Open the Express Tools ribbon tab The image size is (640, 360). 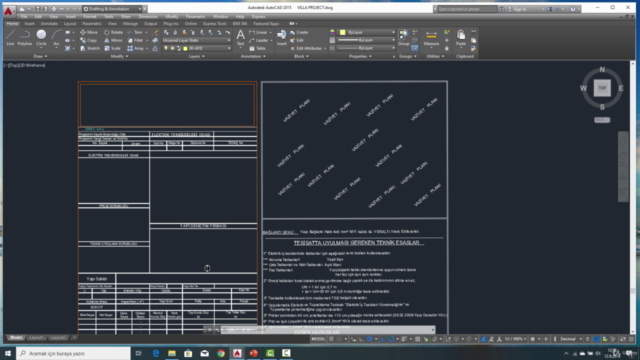[214, 24]
